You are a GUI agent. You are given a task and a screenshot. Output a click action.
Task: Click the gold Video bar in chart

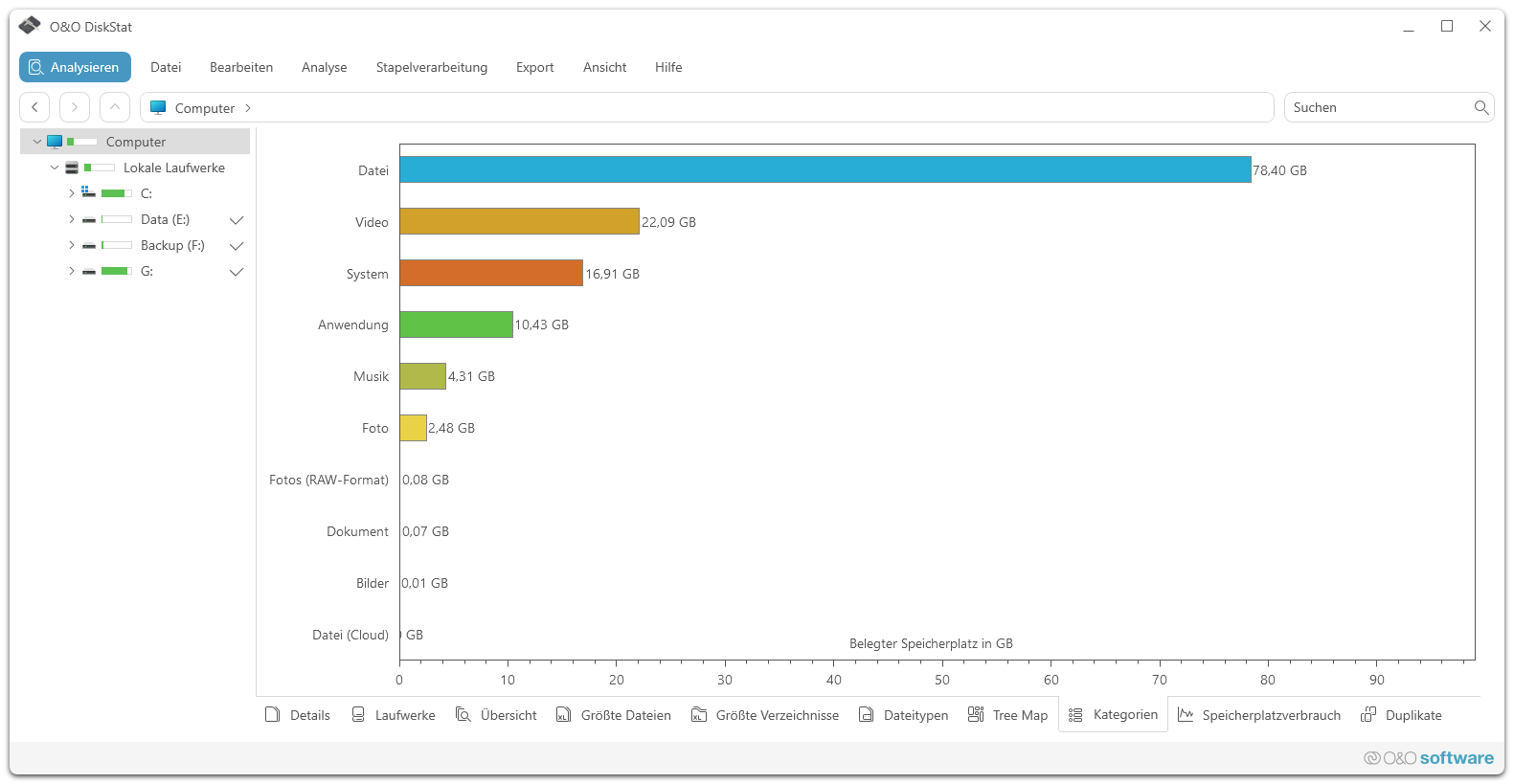tap(519, 221)
